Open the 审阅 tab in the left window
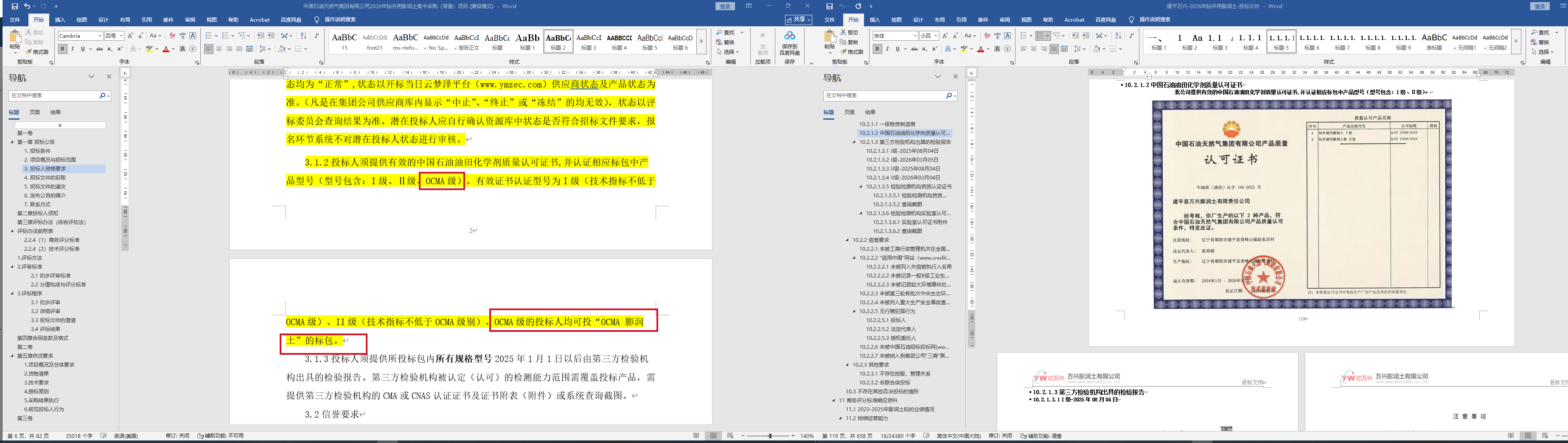Image resolution: width=1568 pixels, height=443 pixels. (x=190, y=20)
